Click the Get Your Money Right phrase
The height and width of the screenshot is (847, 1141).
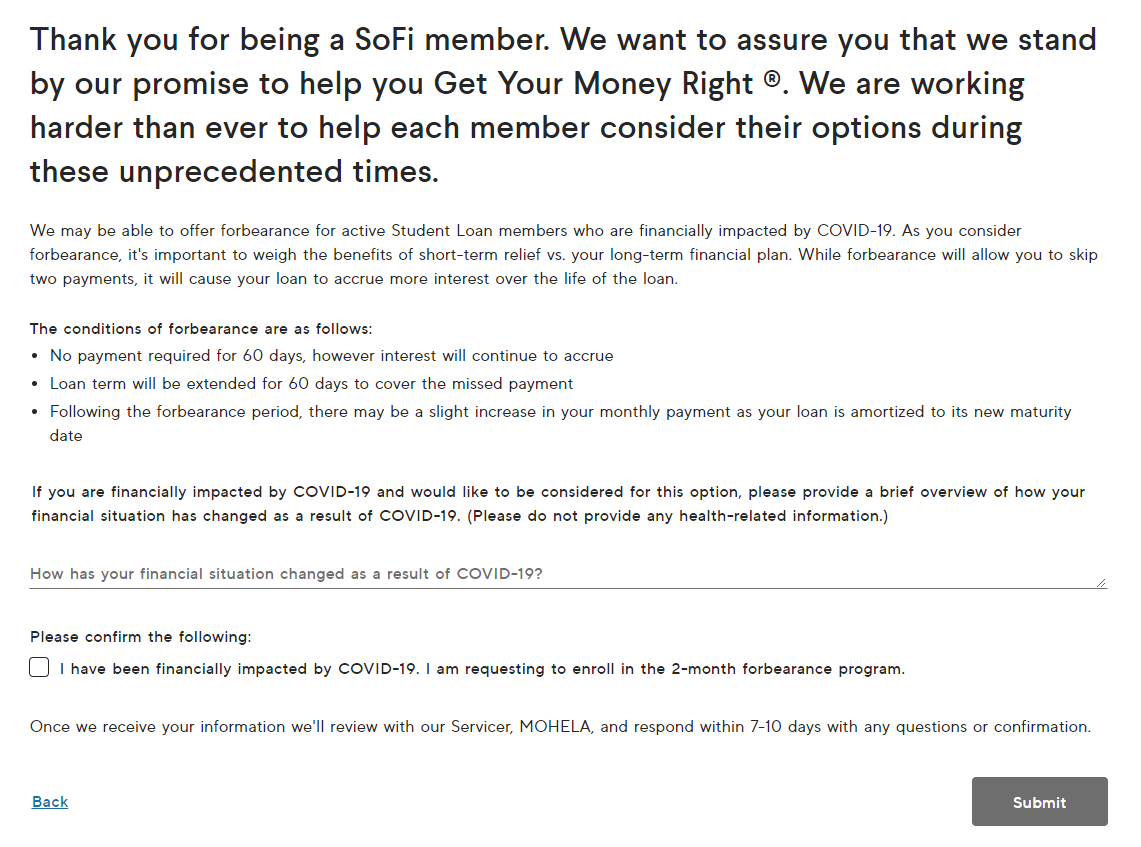pos(593,84)
